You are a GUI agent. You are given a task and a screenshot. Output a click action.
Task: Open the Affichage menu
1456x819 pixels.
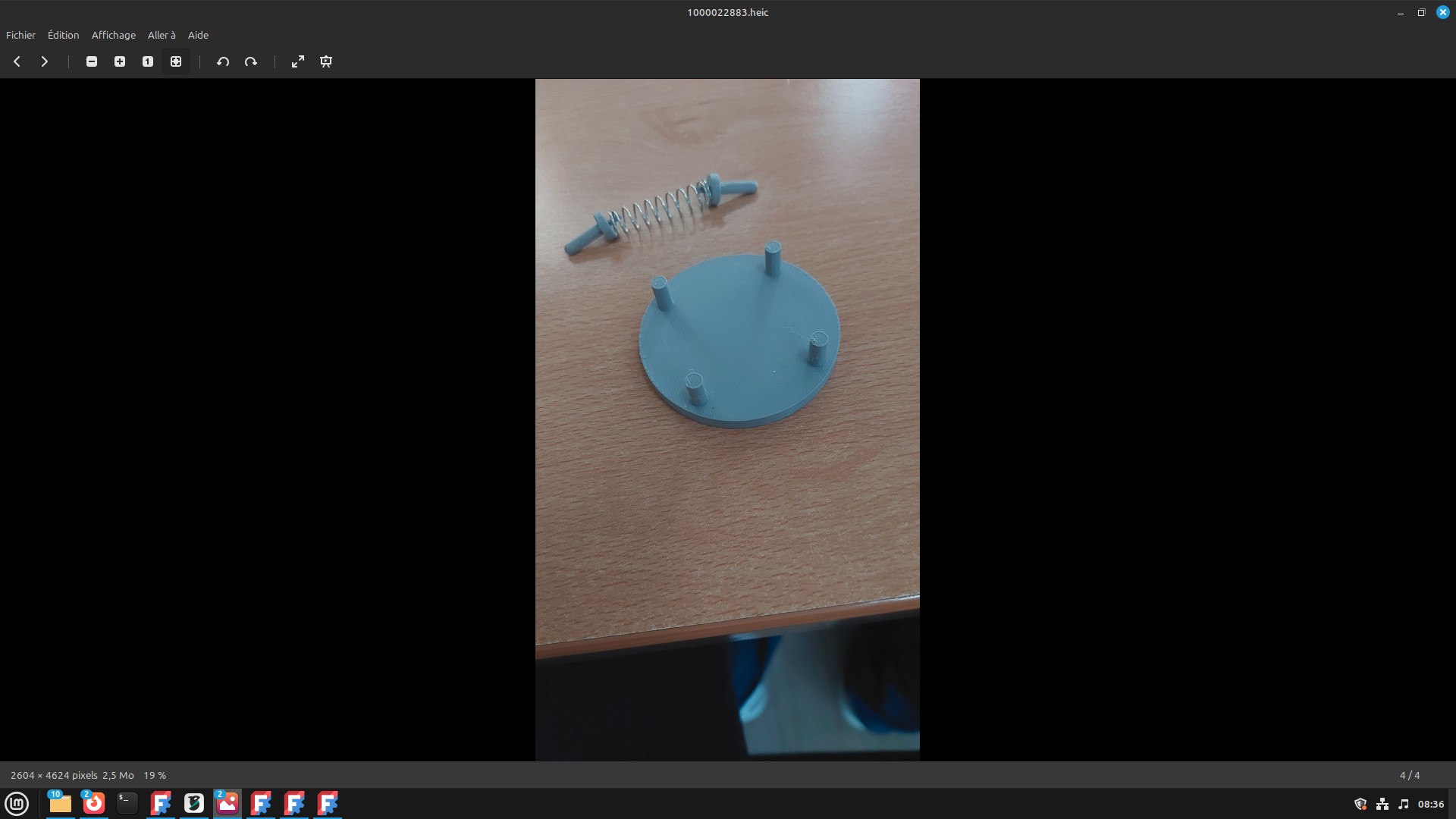point(114,35)
